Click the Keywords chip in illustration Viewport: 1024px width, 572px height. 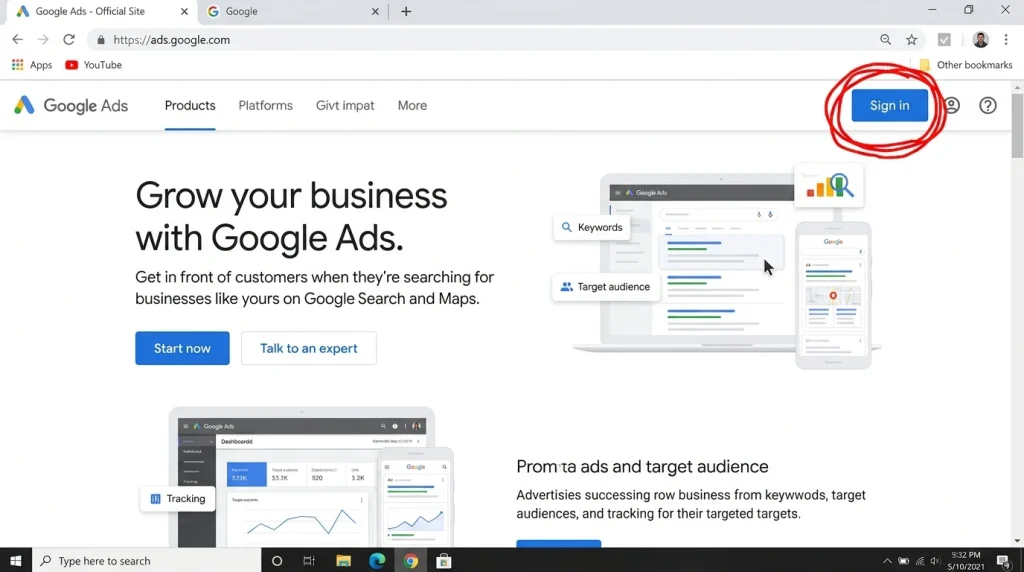click(592, 227)
